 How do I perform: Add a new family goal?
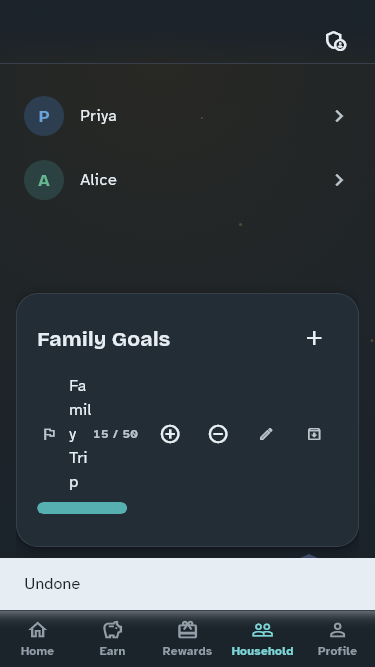point(314,339)
